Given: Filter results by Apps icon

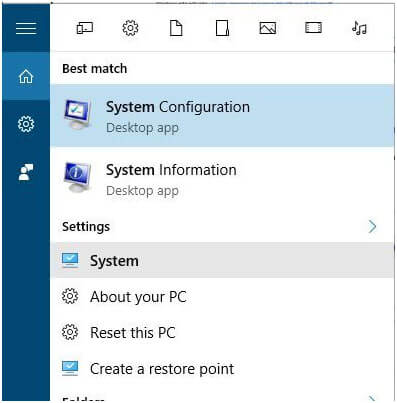Looking at the screenshot, I should (85, 28).
